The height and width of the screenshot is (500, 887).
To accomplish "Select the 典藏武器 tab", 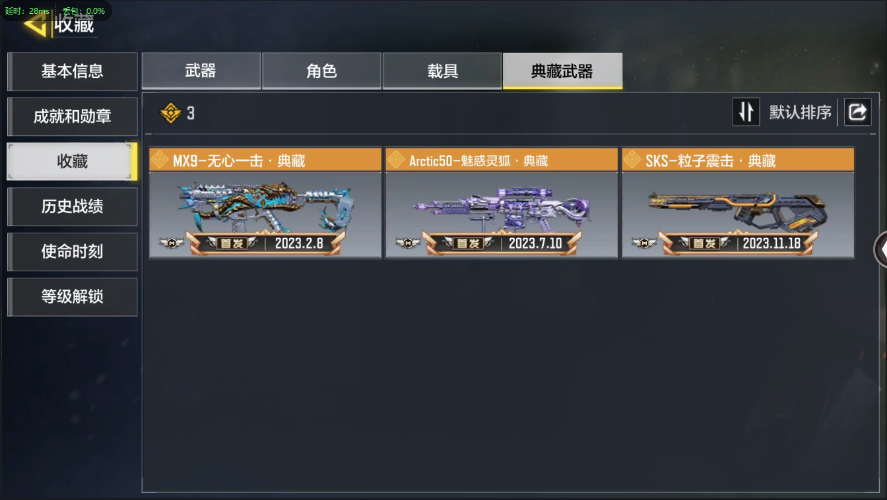I will point(562,71).
